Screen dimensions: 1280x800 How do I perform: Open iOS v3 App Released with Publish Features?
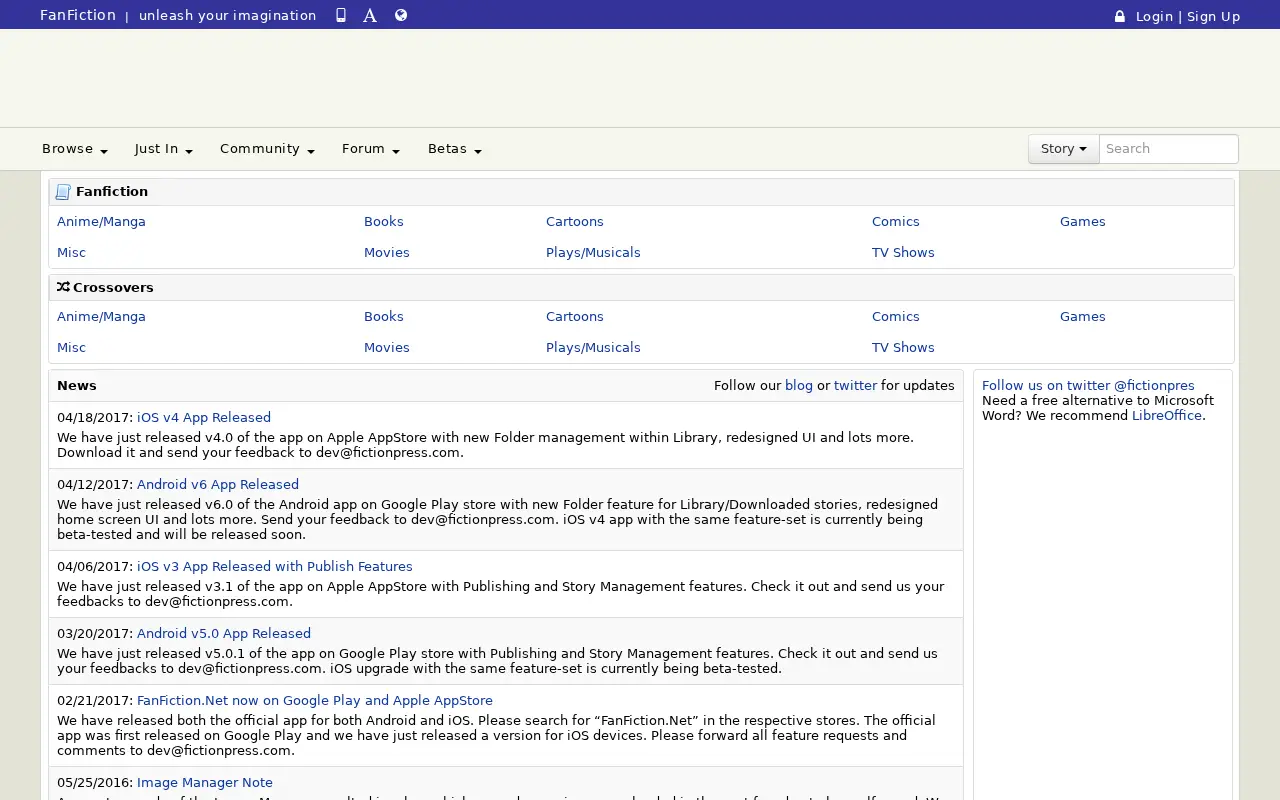pos(275,567)
